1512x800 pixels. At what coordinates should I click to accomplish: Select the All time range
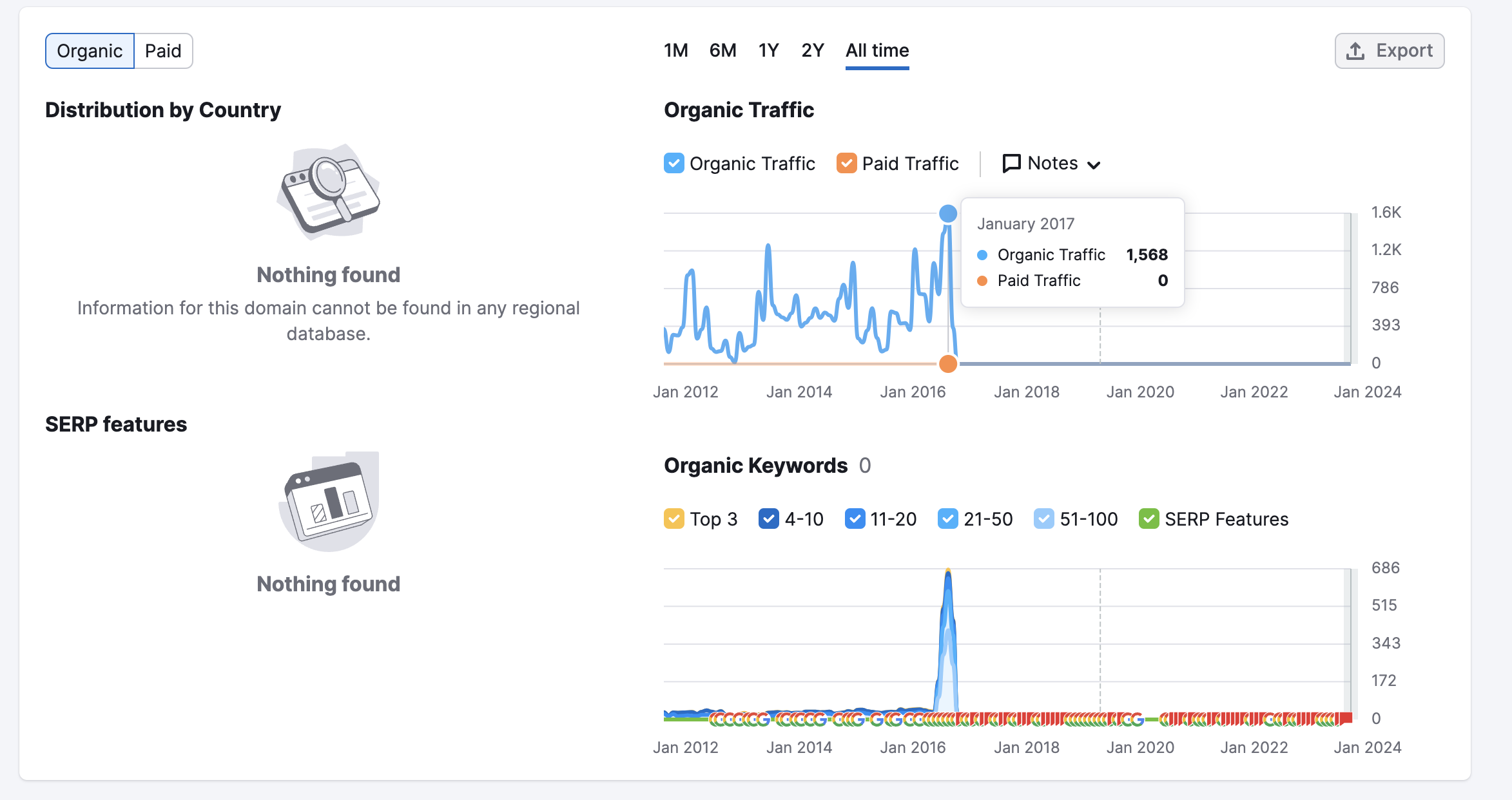pos(877,50)
